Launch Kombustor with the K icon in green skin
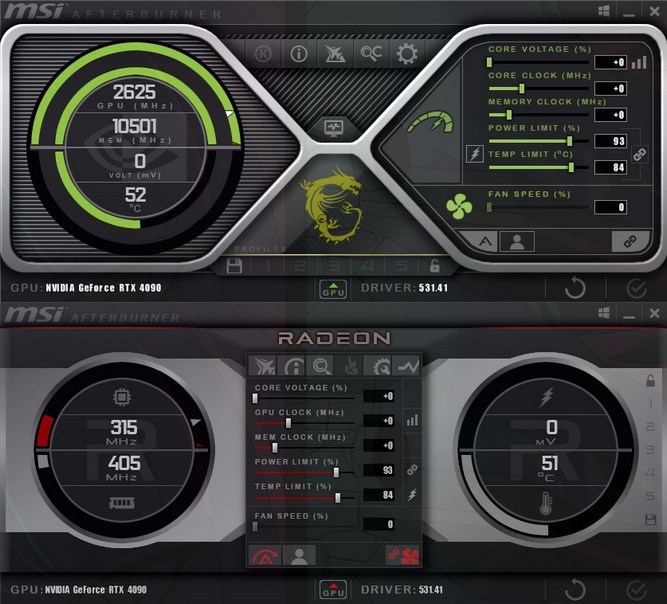This screenshot has height=604, width=667. [263, 54]
